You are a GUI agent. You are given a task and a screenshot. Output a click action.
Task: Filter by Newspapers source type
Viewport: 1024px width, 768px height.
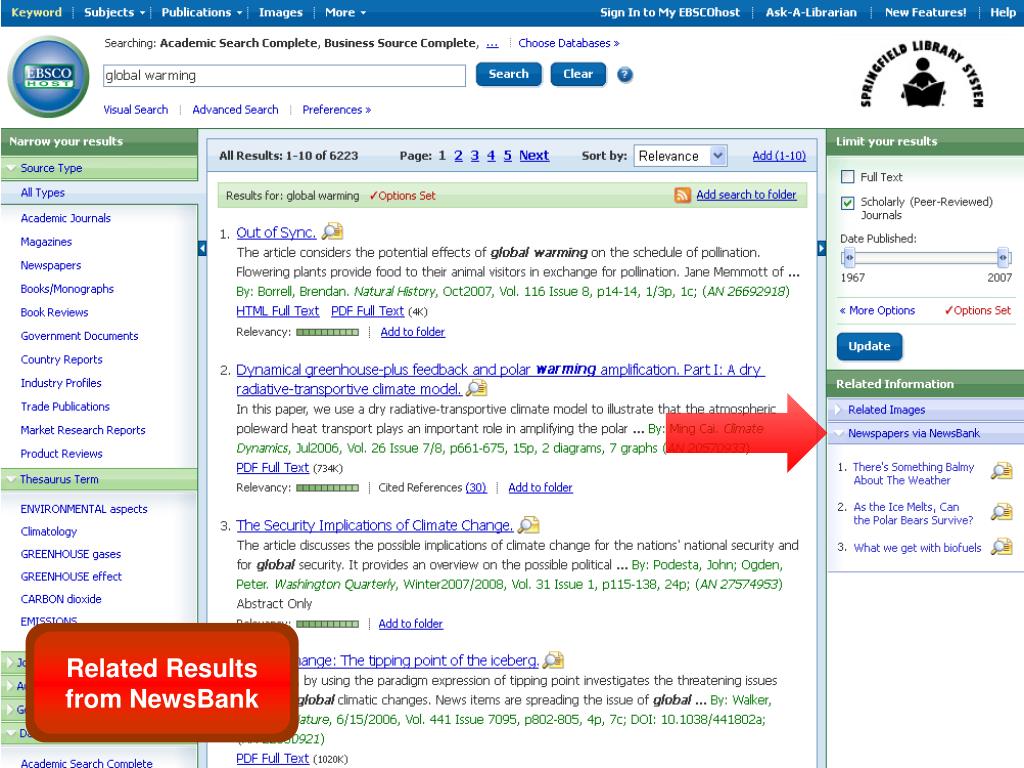pyautogui.click(x=51, y=265)
